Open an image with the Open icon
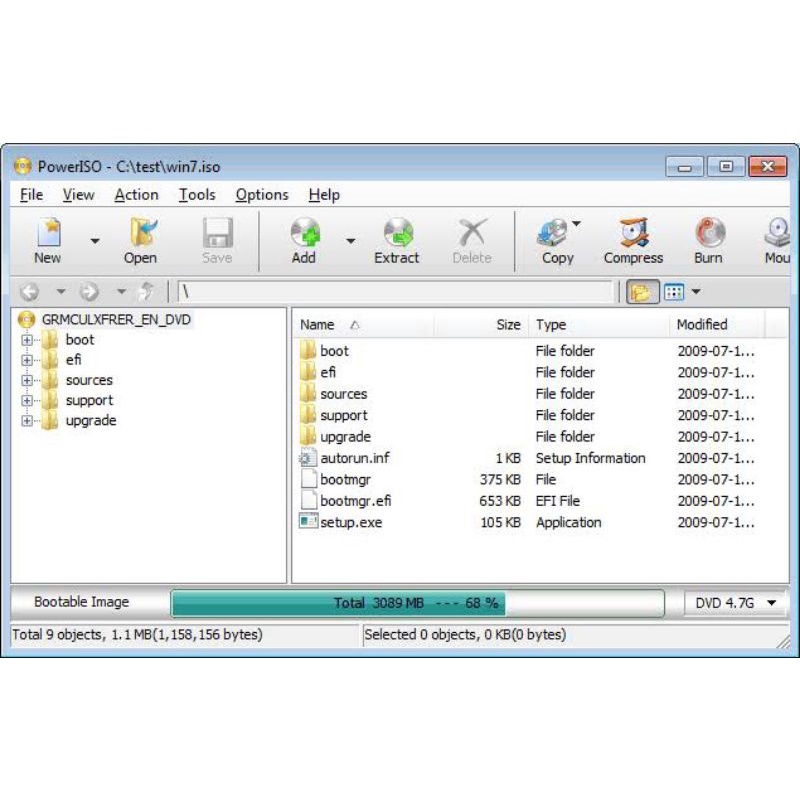This screenshot has width=800, height=800. tap(142, 233)
